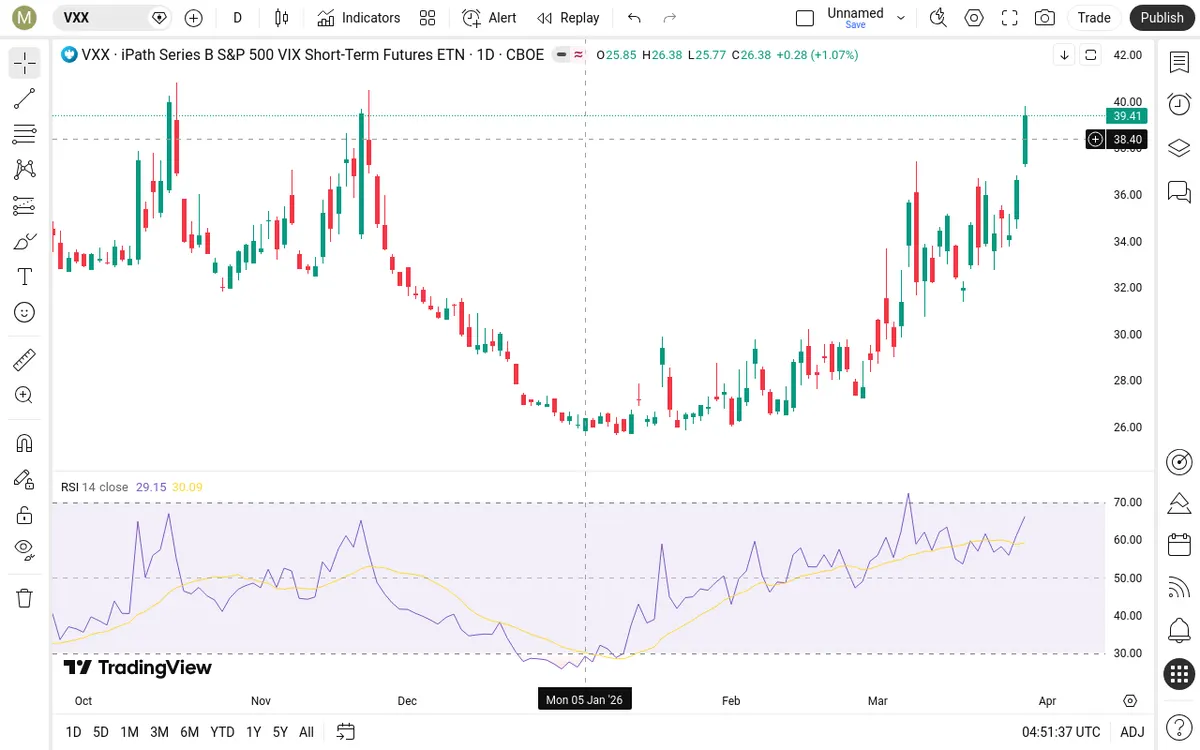Open the emoji icons tool
The image size is (1200, 750).
coord(25,312)
